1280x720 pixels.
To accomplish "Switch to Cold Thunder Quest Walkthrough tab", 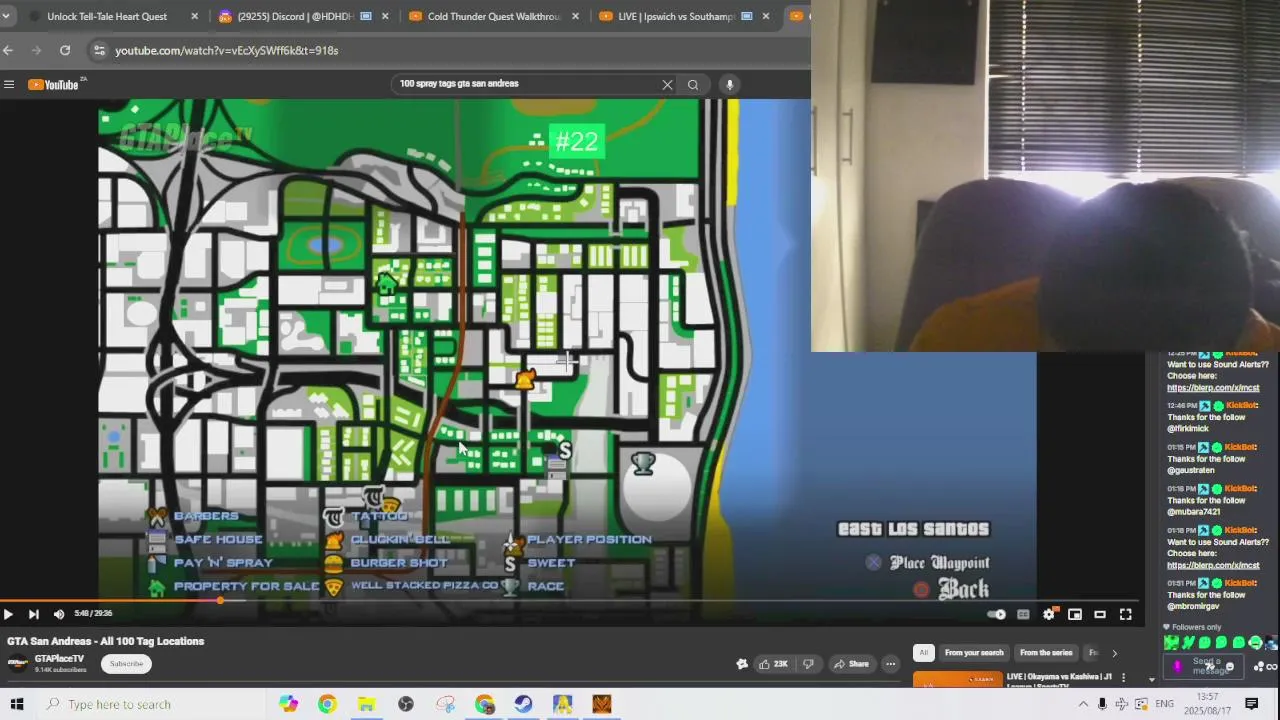I will tap(492, 16).
